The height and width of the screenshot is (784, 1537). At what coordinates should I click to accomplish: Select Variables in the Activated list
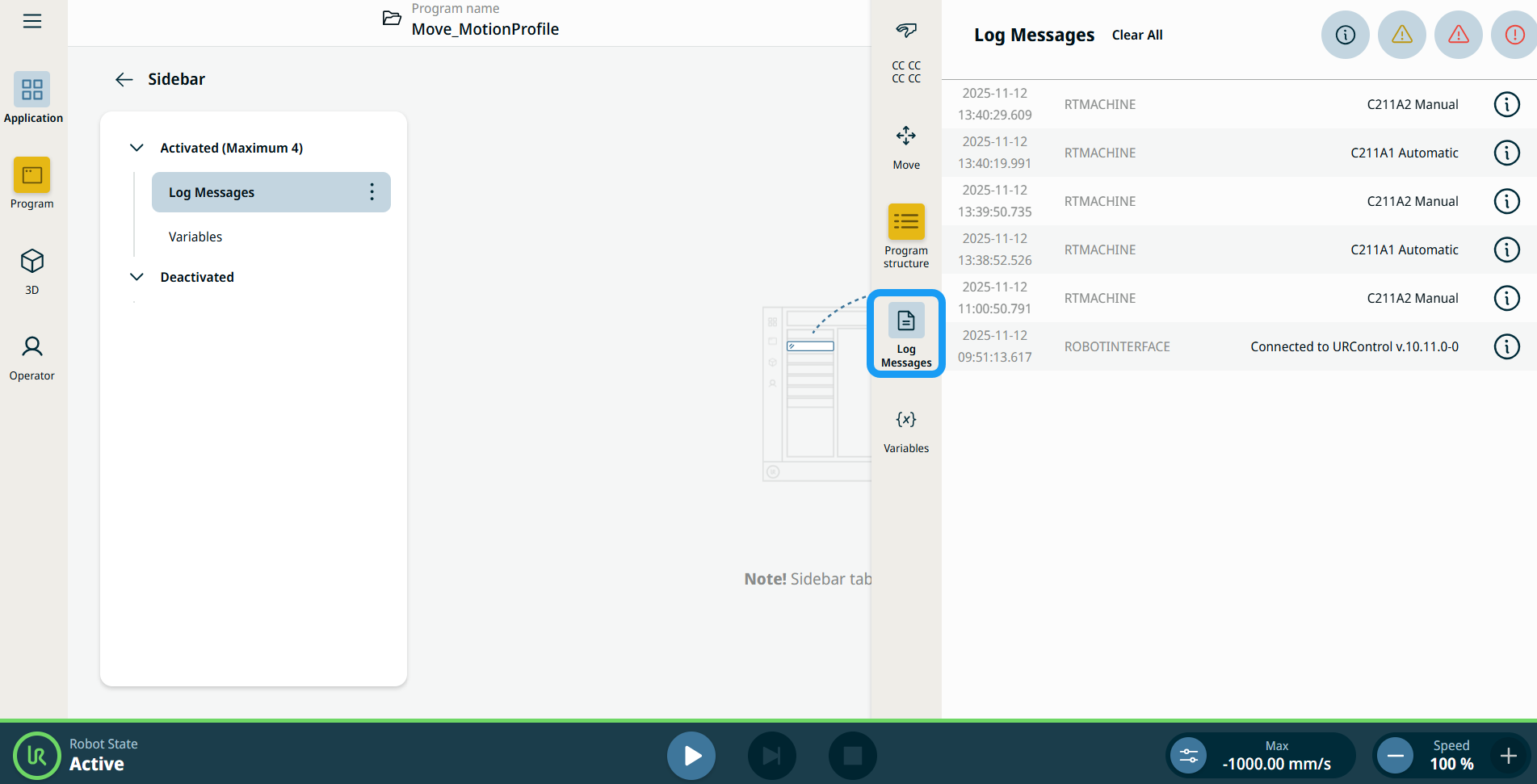[x=195, y=237]
